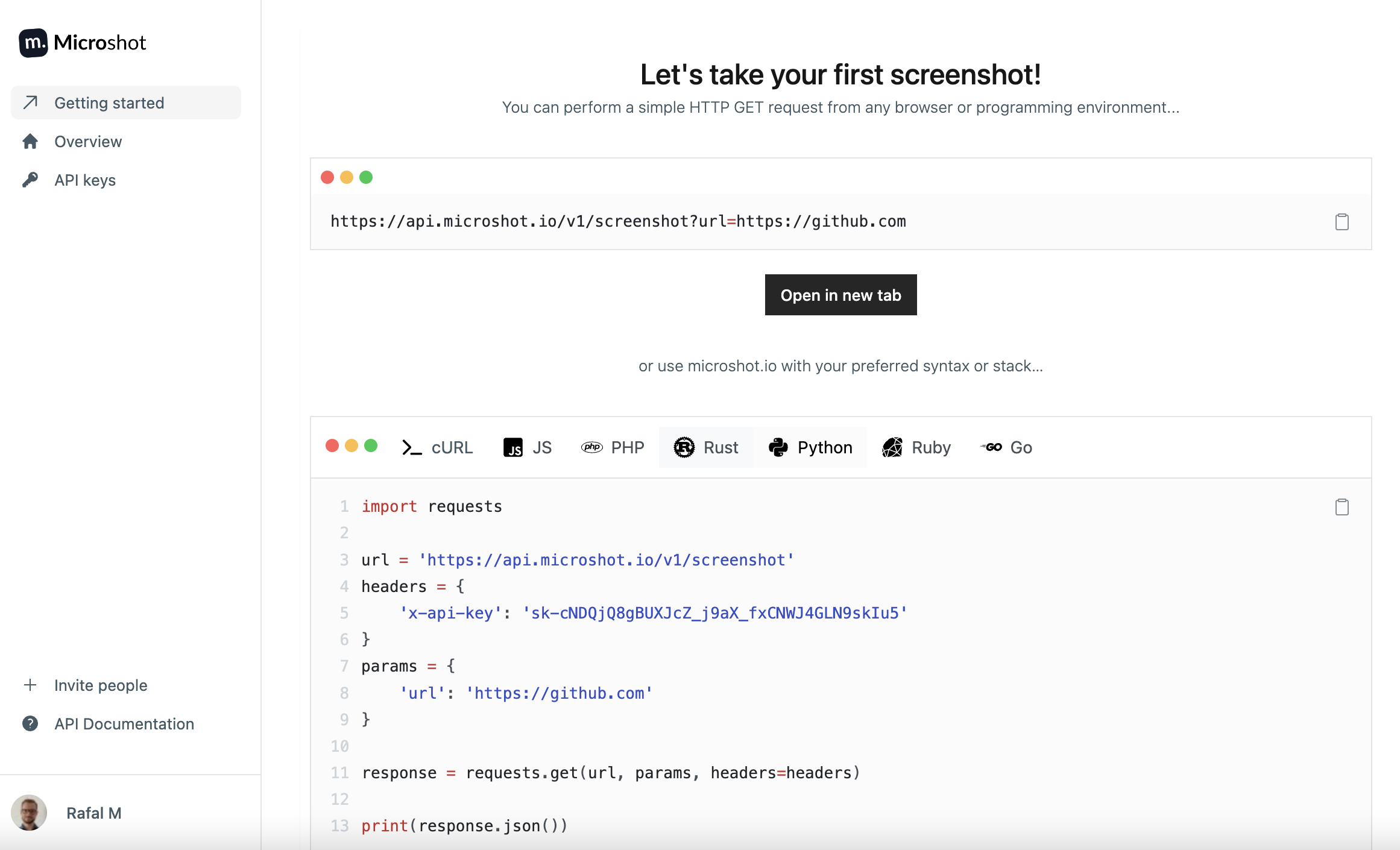Switch to the Rust tab
Viewport: 1400px width, 850px height.
click(x=706, y=447)
